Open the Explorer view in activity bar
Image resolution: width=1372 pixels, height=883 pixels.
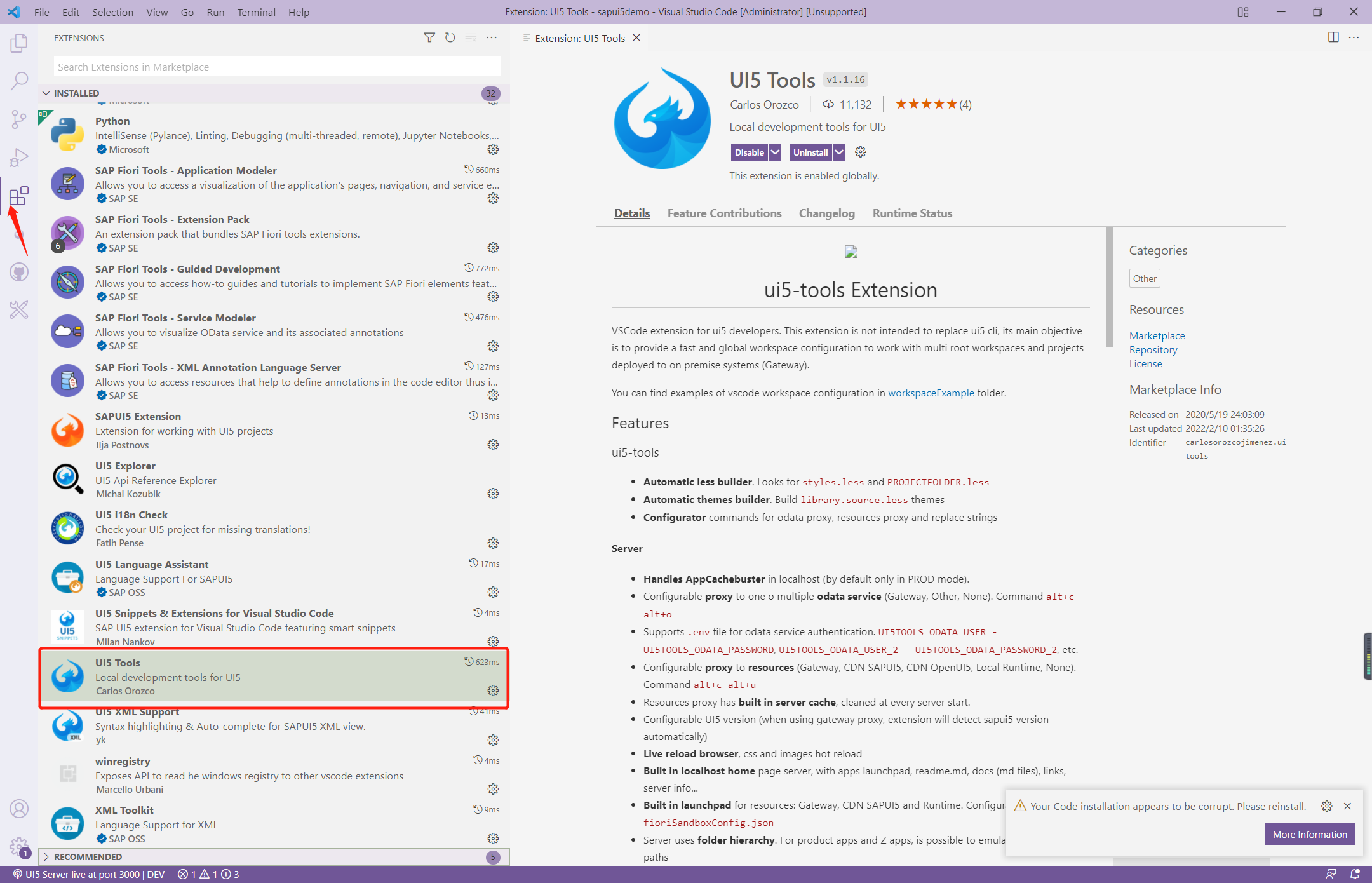19,43
